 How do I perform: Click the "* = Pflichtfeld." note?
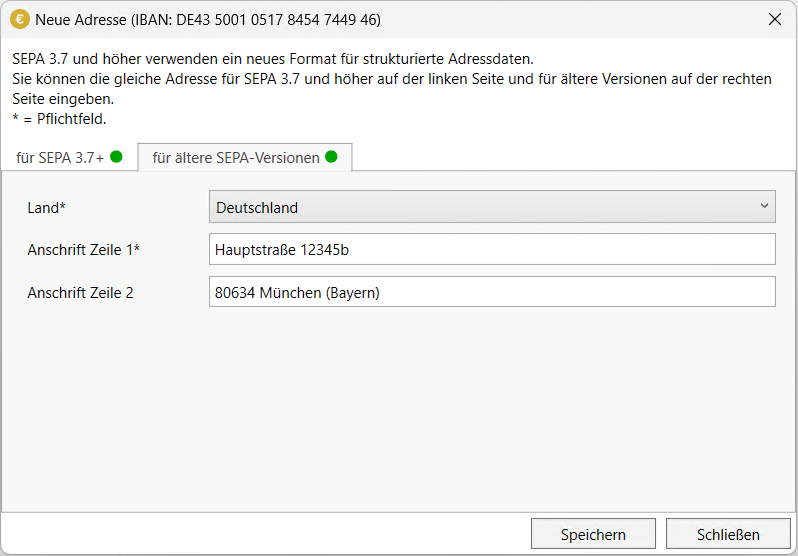[x=59, y=120]
